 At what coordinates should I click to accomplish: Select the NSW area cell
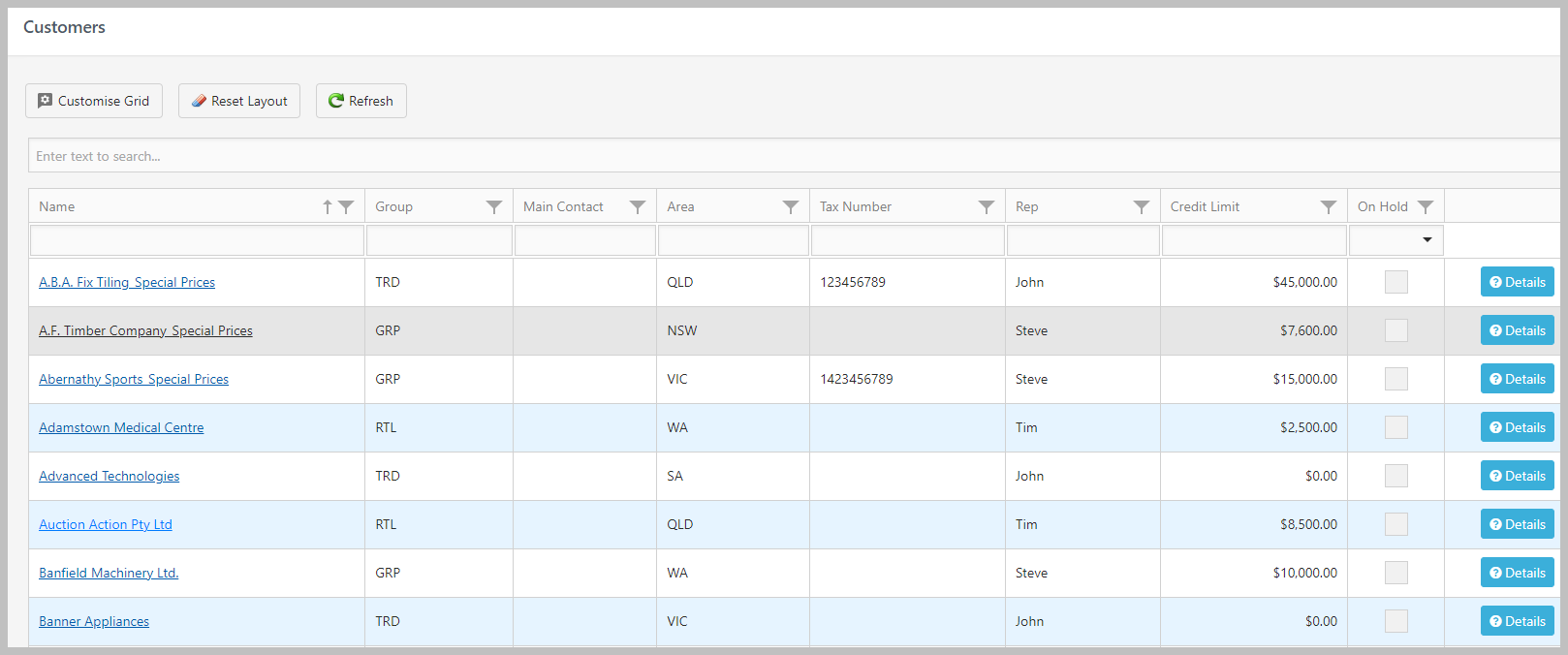(734, 330)
